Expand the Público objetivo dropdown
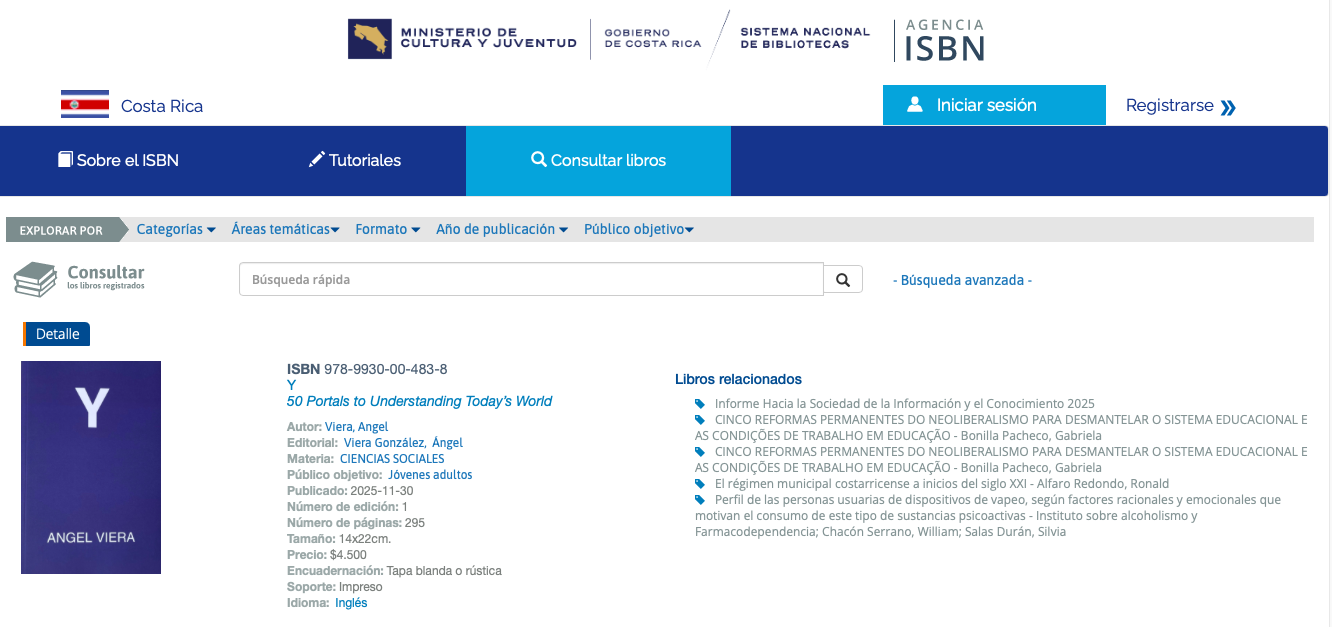 point(638,229)
